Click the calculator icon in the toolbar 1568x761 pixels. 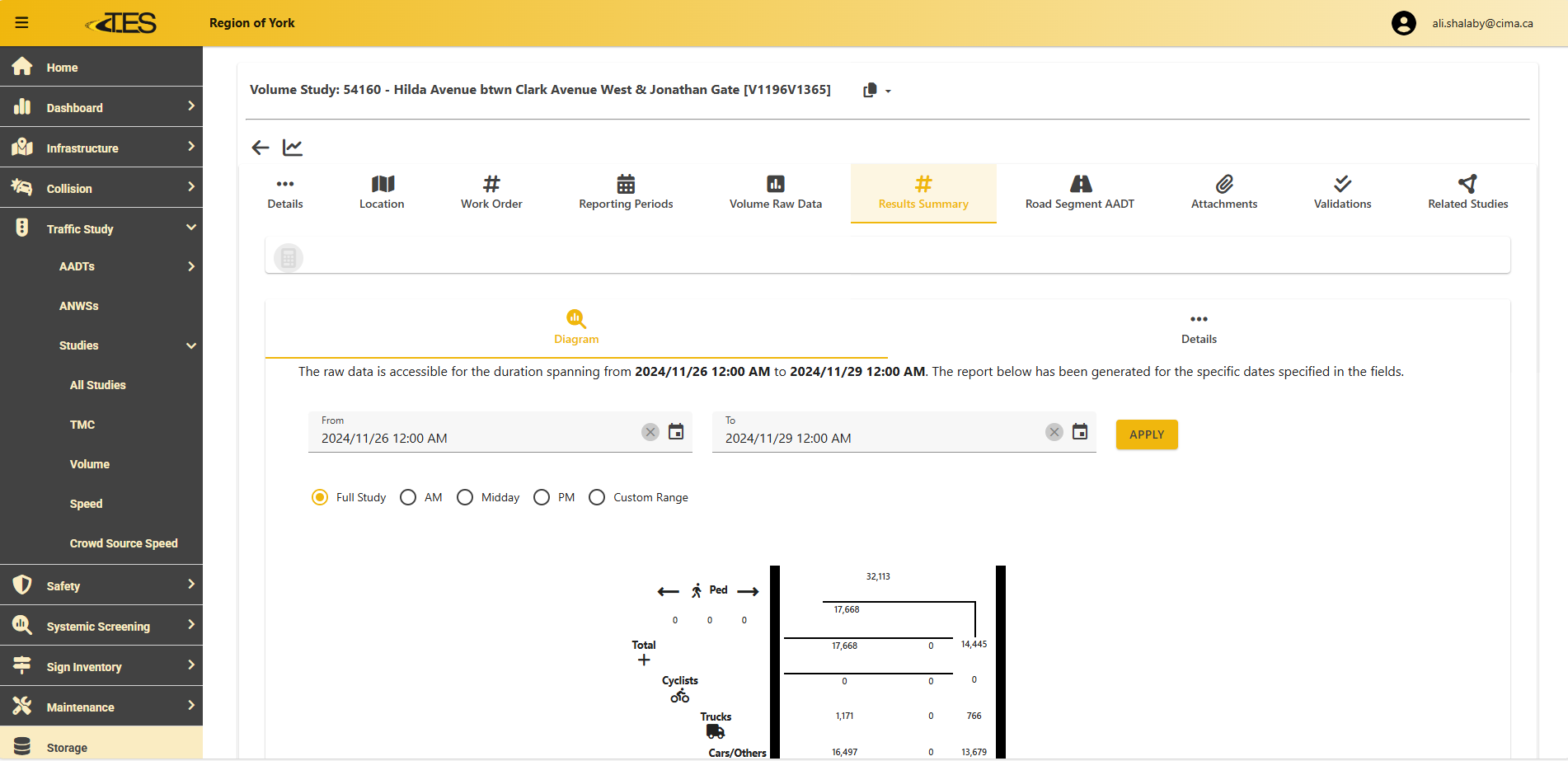(x=289, y=258)
